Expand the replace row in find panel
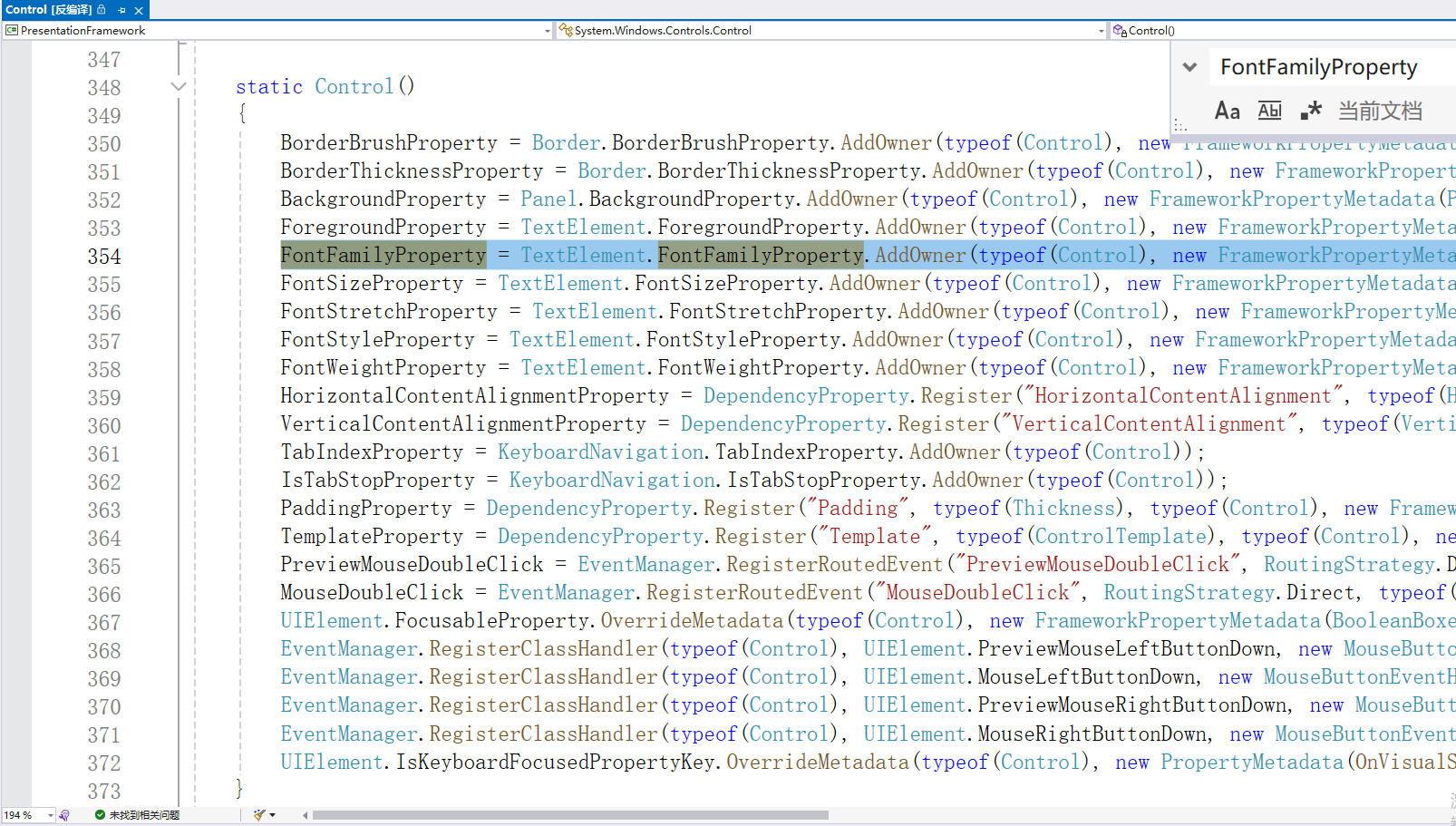 pyautogui.click(x=1190, y=67)
